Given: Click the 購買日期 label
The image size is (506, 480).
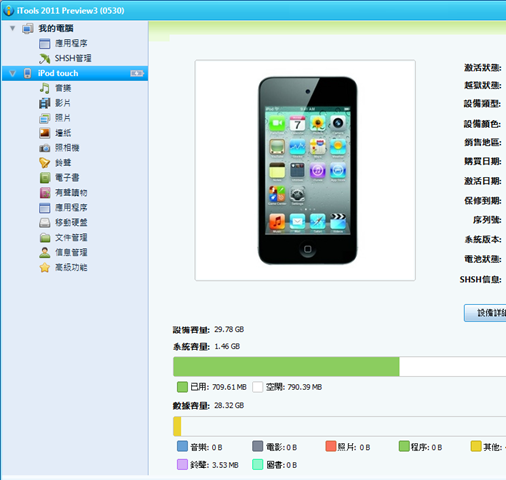Looking at the screenshot, I should click(x=483, y=161).
